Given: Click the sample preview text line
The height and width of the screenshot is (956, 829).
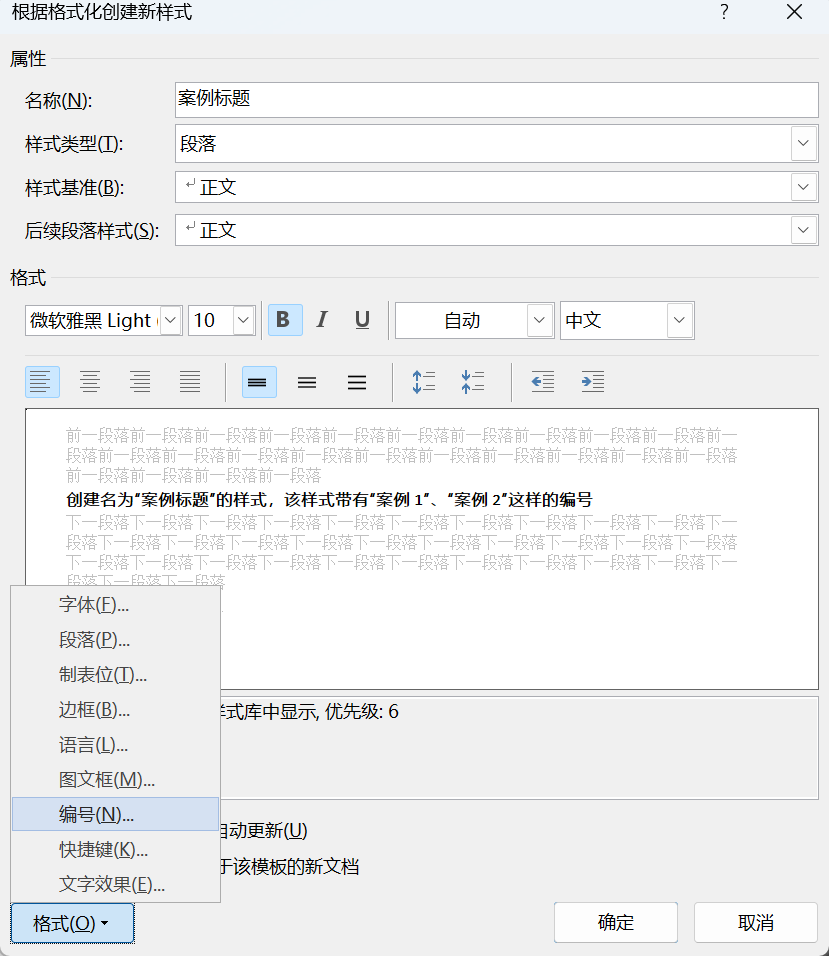Looking at the screenshot, I should coord(329,500).
